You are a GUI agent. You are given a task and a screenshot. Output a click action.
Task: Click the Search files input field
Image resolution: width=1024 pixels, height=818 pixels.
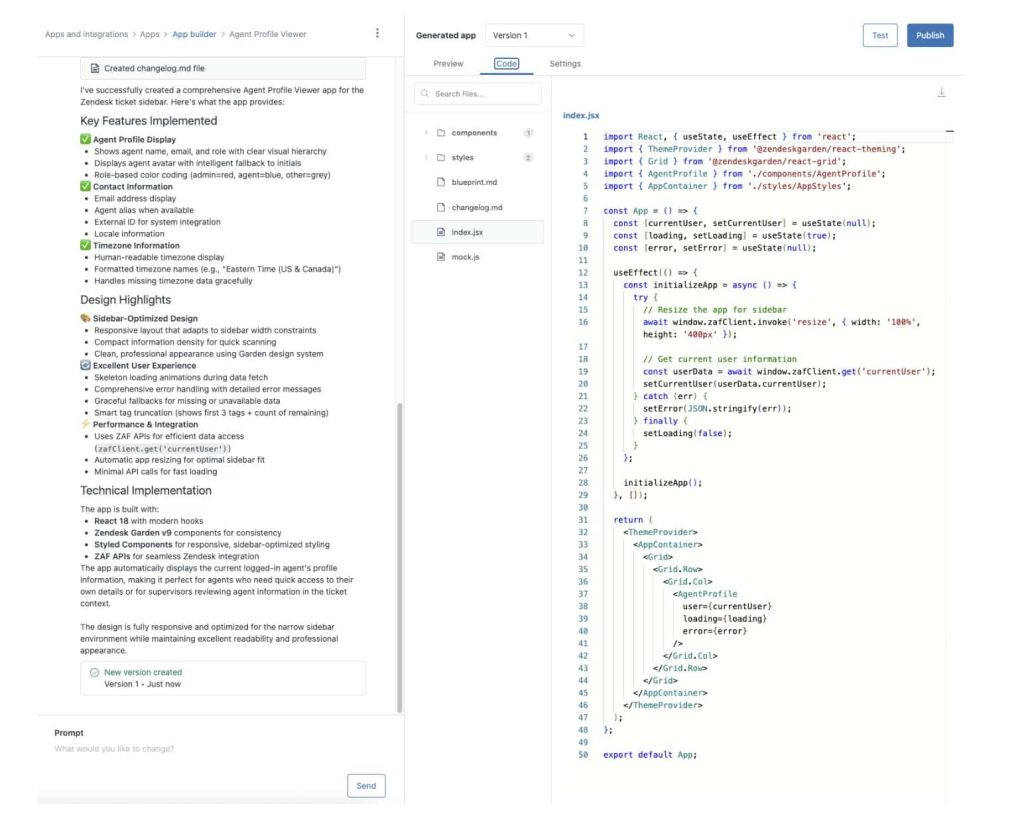[477, 94]
